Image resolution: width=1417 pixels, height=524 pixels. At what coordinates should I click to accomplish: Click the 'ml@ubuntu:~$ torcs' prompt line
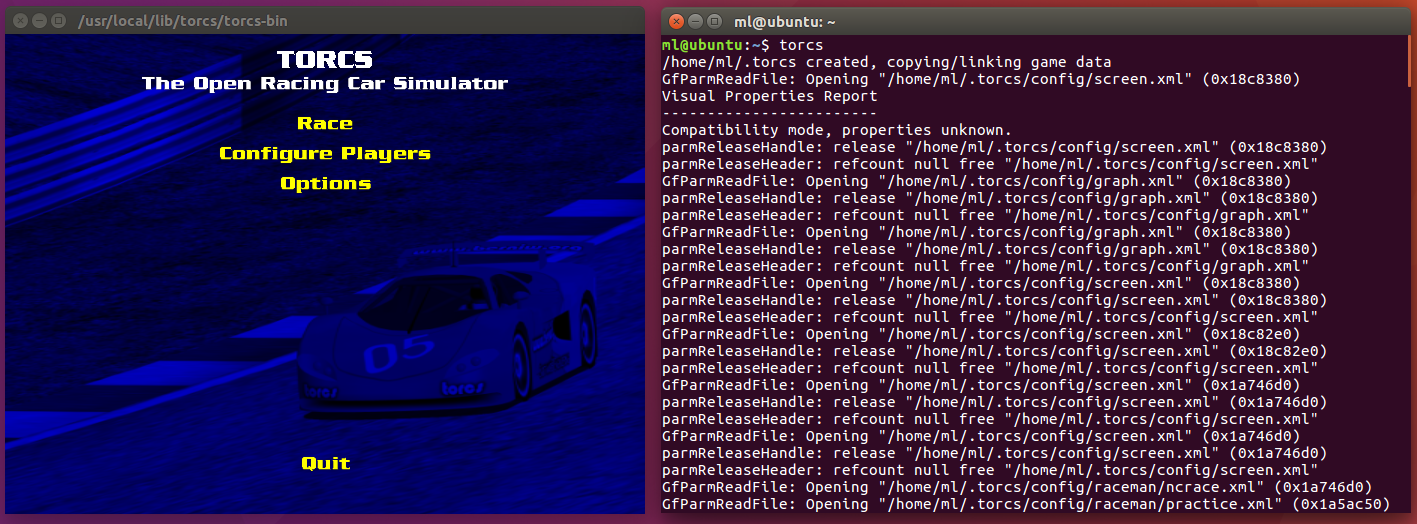pyautogui.click(x=743, y=45)
